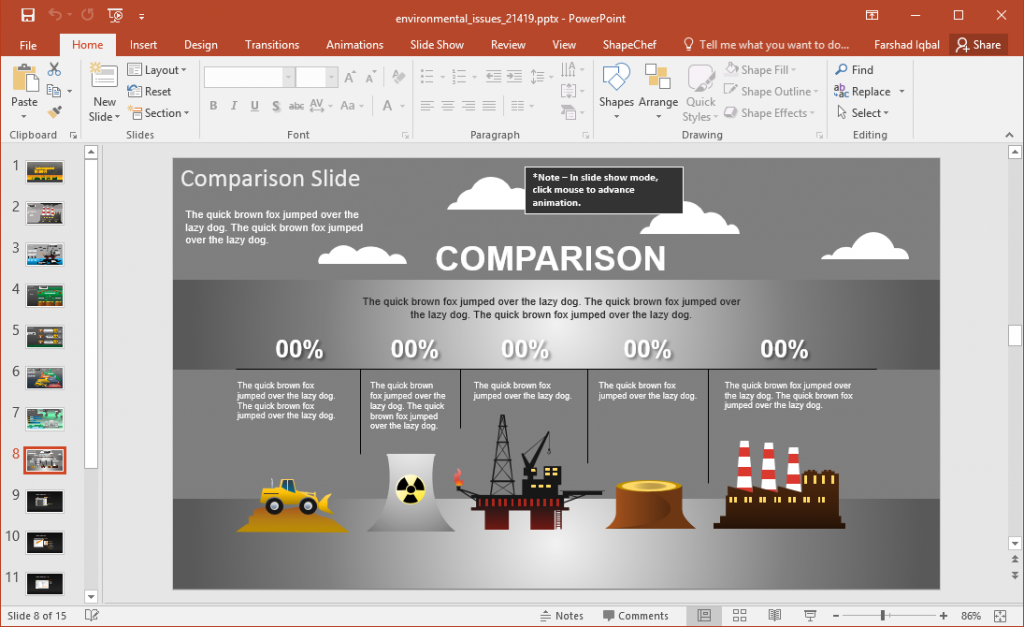Image resolution: width=1024 pixels, height=627 pixels.
Task: Click the Share button
Action: pyautogui.click(x=978, y=44)
